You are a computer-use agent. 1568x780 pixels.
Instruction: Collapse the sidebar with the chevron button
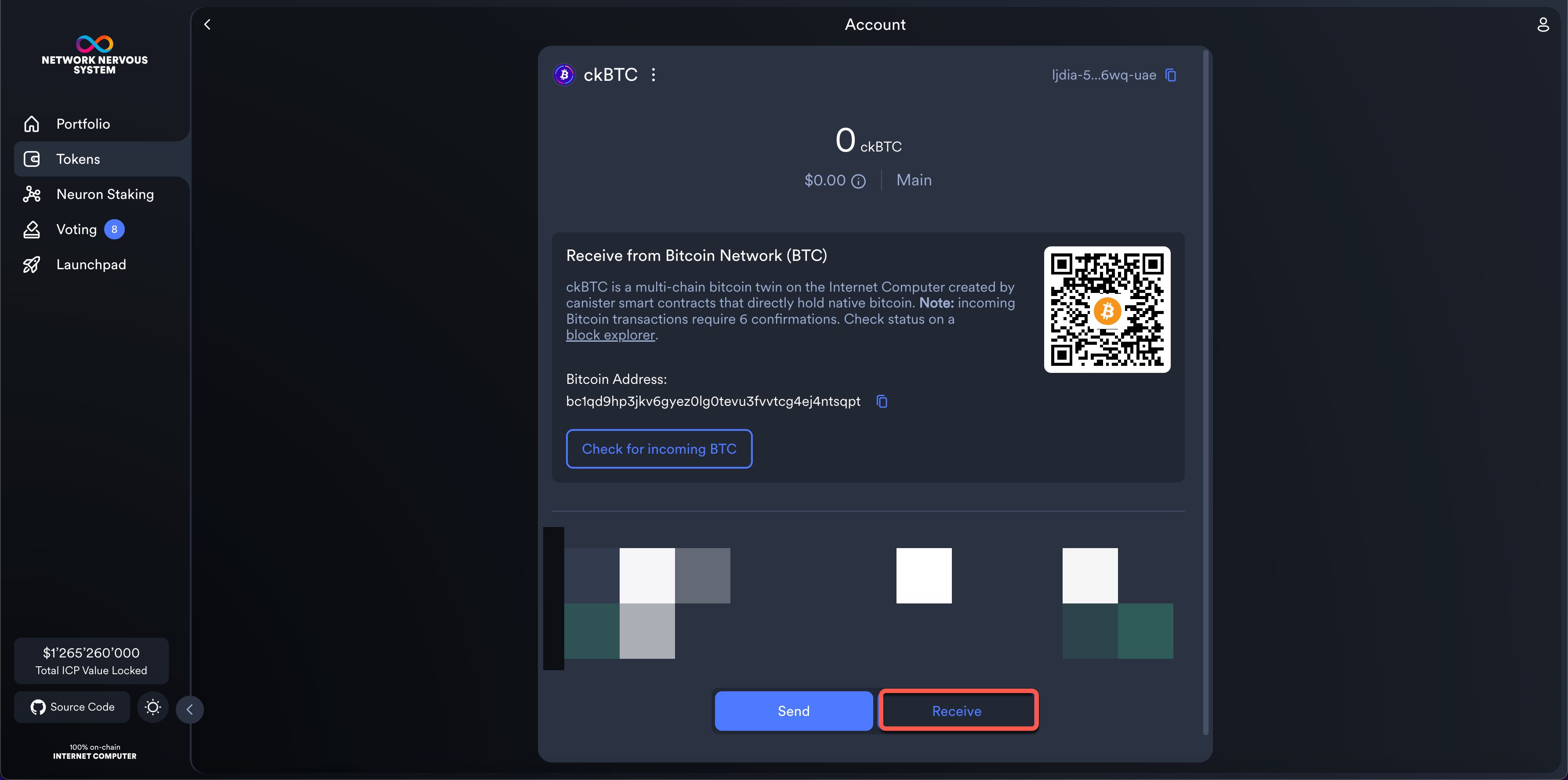(189, 709)
